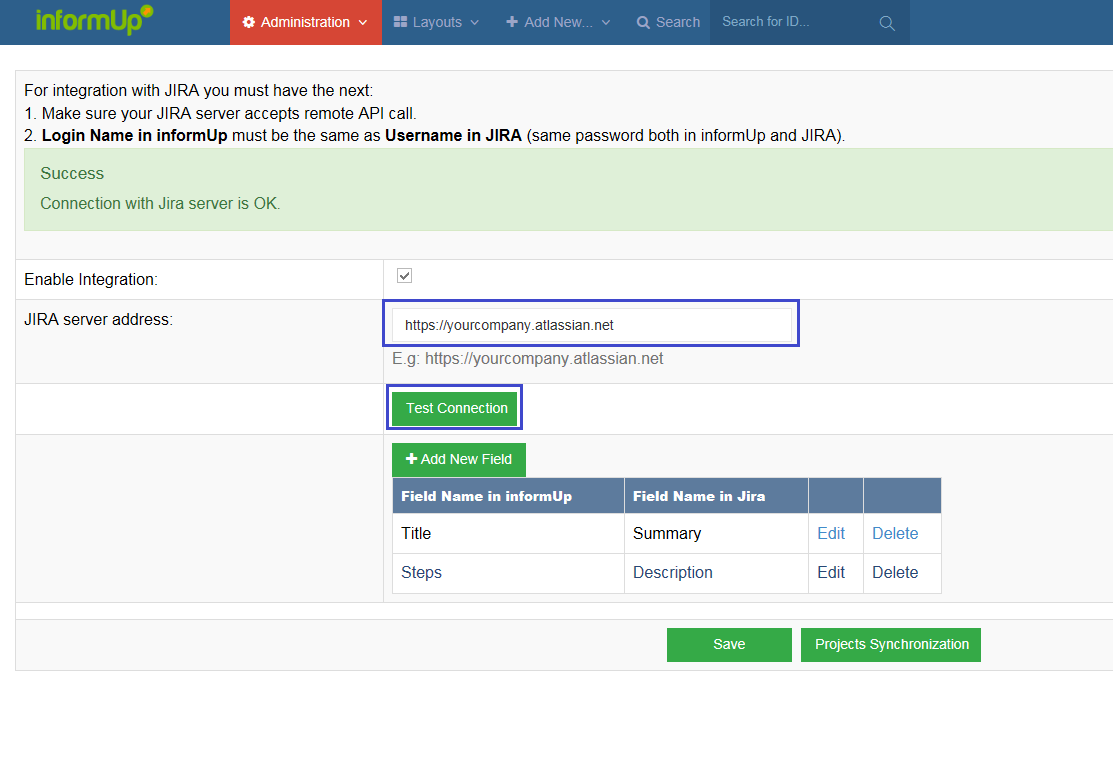Toggle the Enable Integration checkbox
The image size is (1113, 757).
point(405,276)
